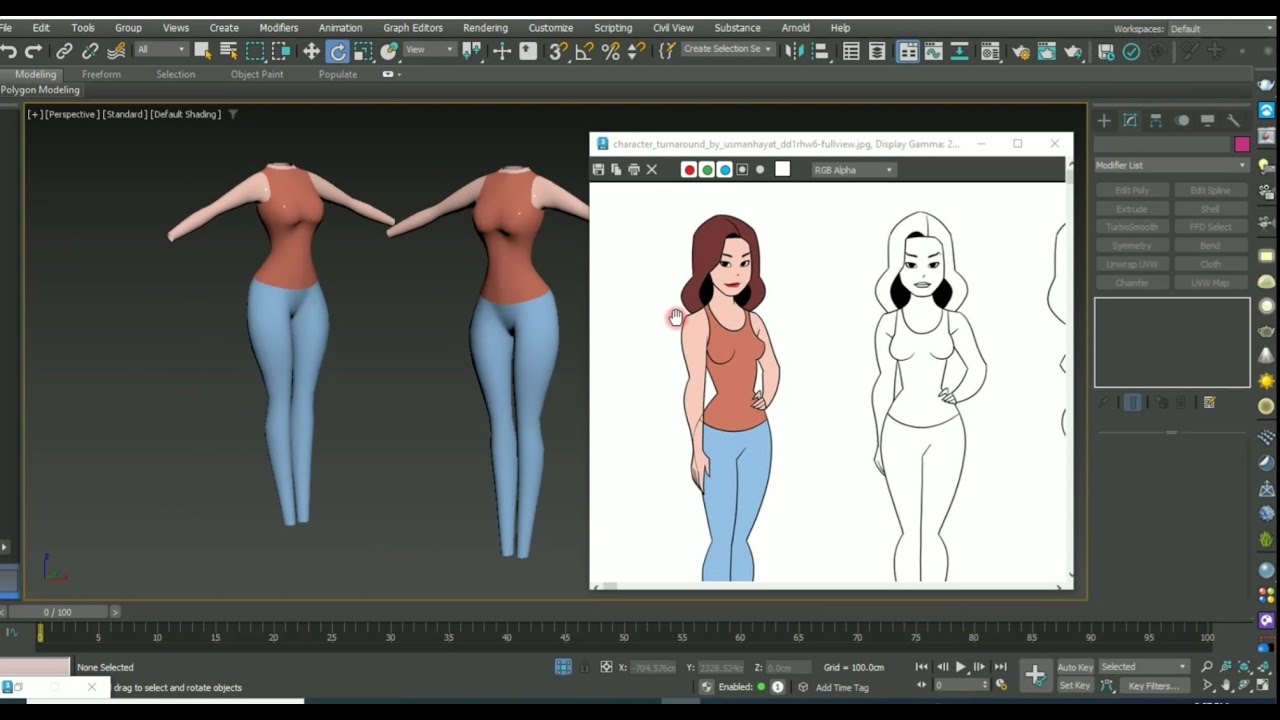Click white color swatch in image window

coord(782,169)
